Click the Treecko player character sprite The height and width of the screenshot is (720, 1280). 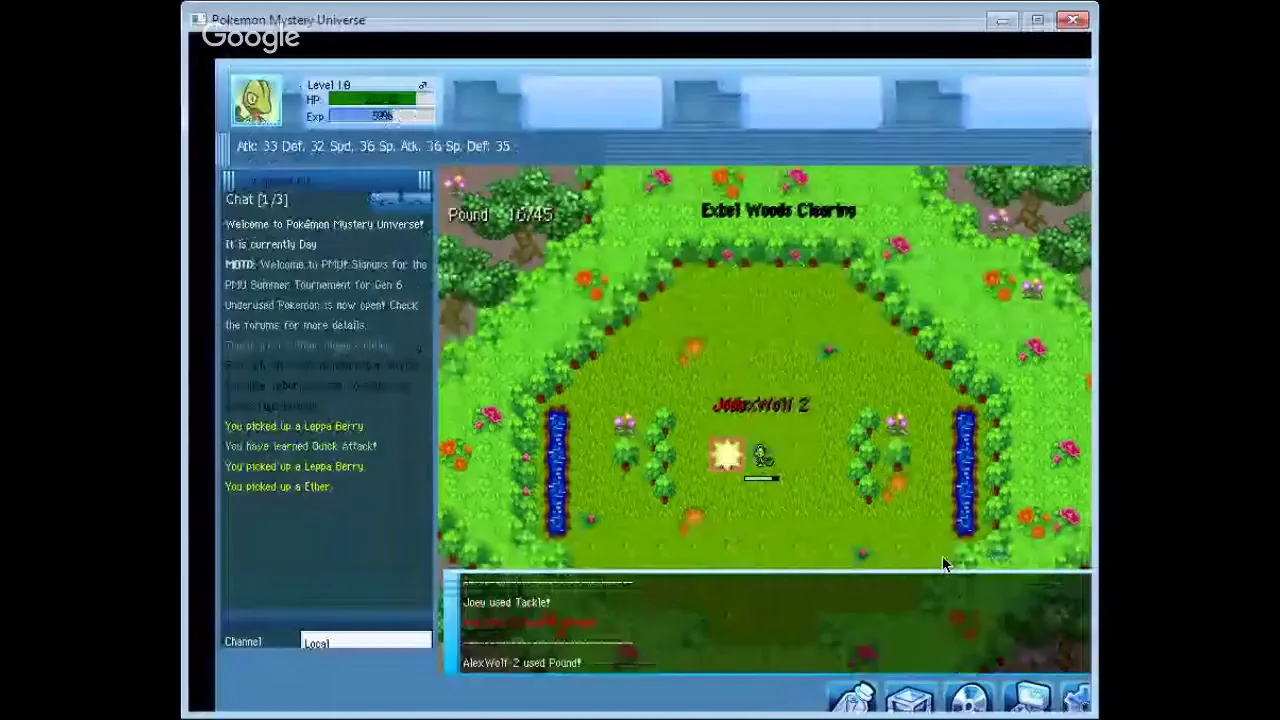pos(762,457)
